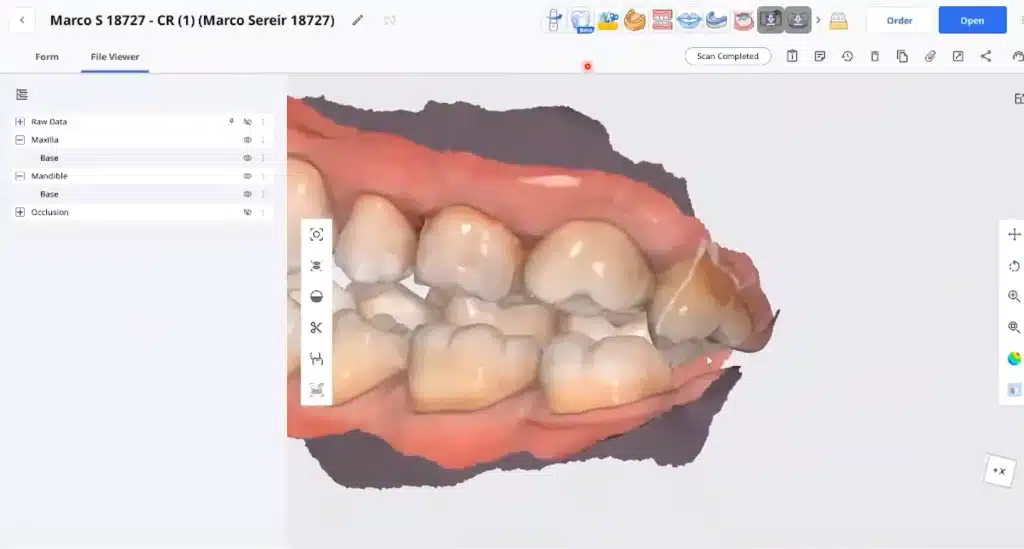Select the Maxilla row label
The image size is (1024, 549).
[45, 140]
